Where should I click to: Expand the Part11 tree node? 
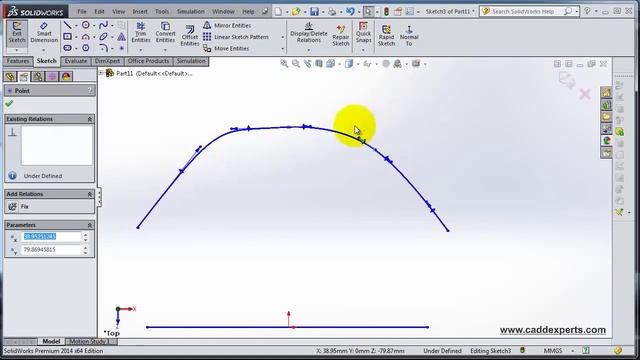[101, 73]
